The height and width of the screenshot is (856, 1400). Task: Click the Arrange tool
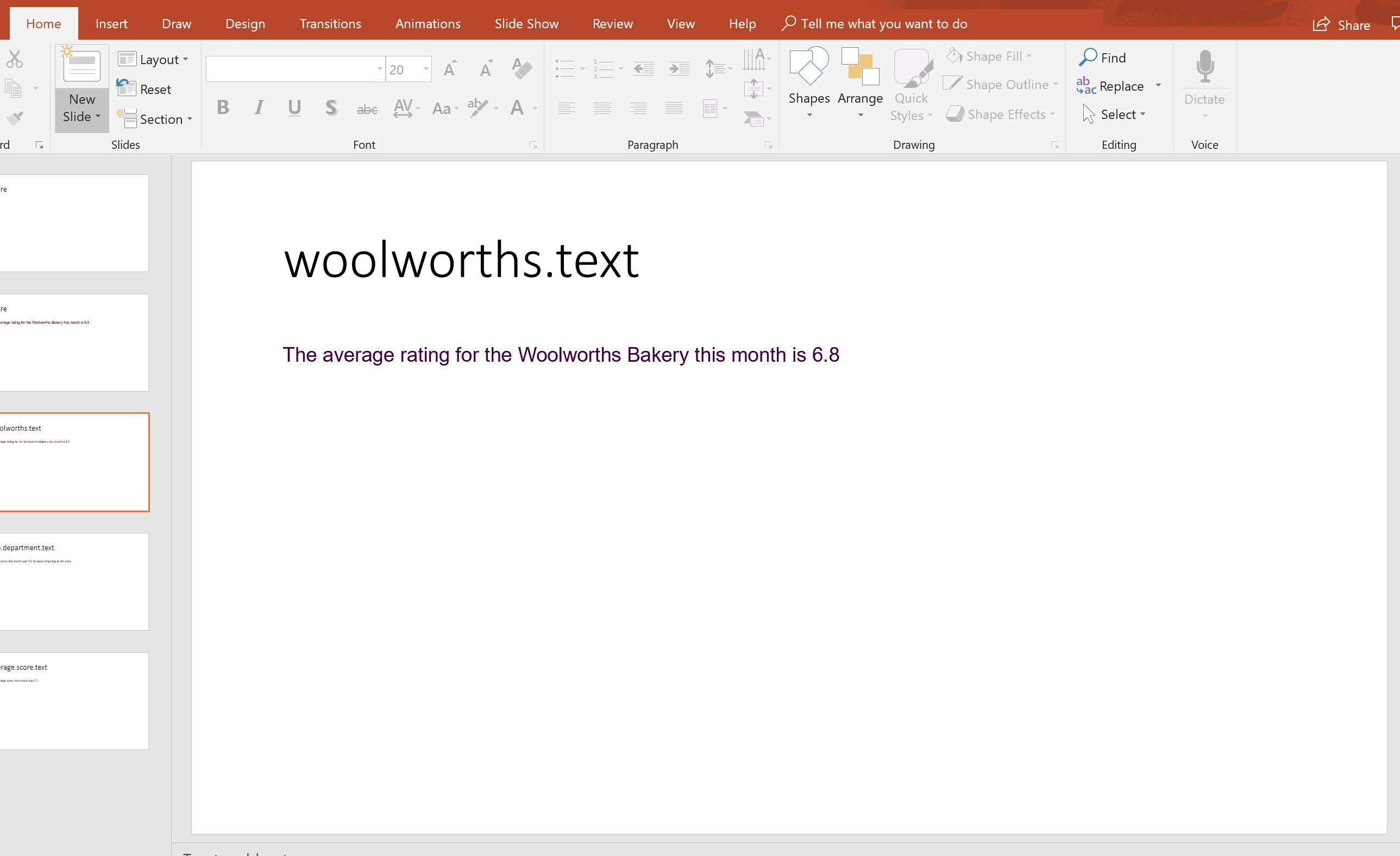[859, 83]
